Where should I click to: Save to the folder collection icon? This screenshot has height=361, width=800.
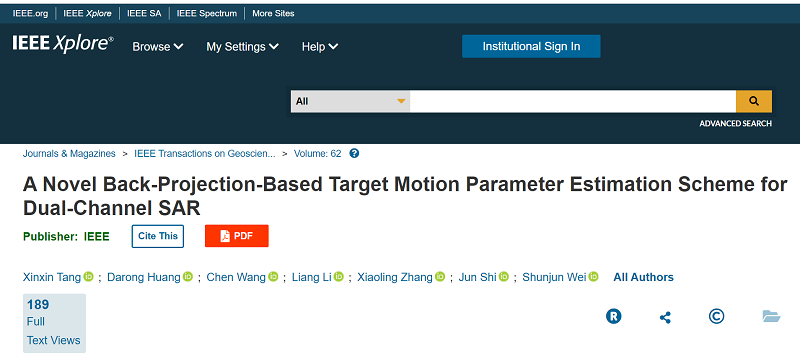coord(771,316)
